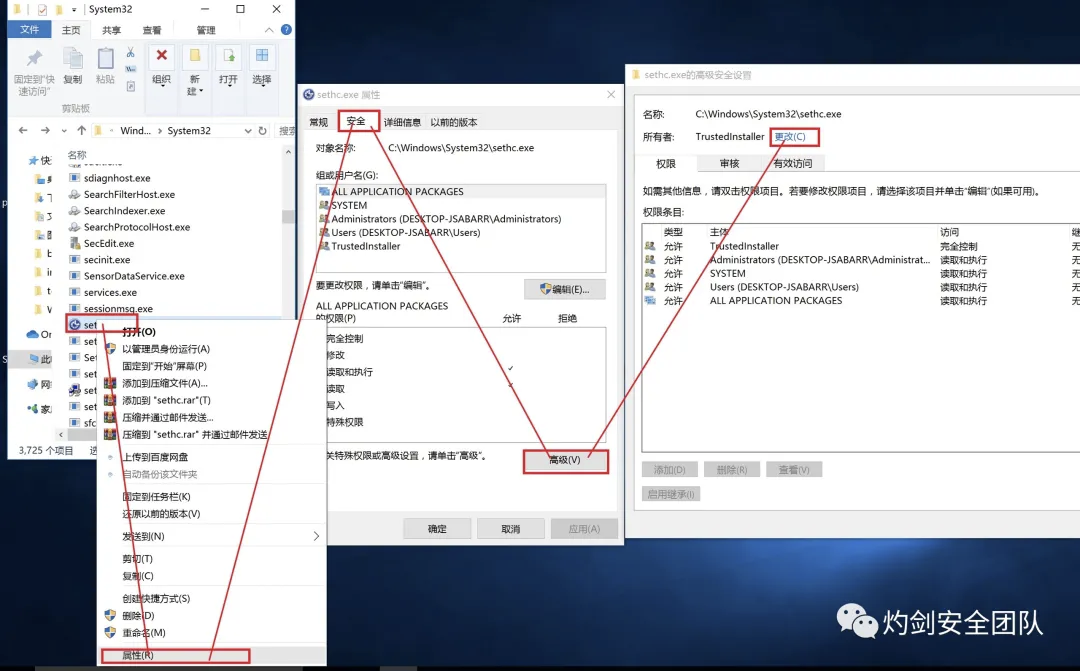Switch to Auditing (审核) tab in advanced settings
Screen dimensions: 1080x671
(729, 164)
